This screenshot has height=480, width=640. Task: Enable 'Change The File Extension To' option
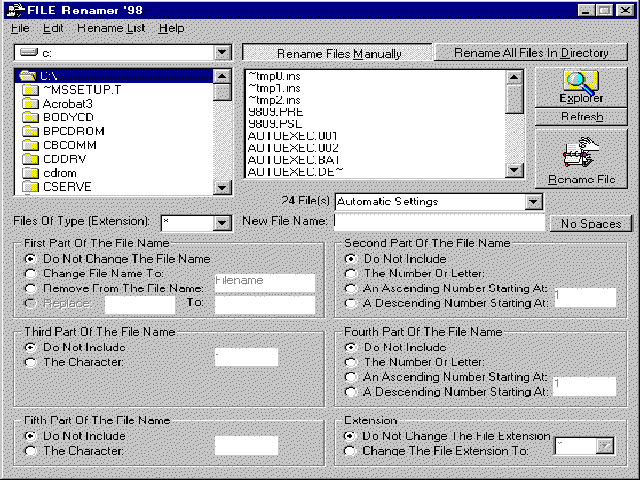(351, 451)
